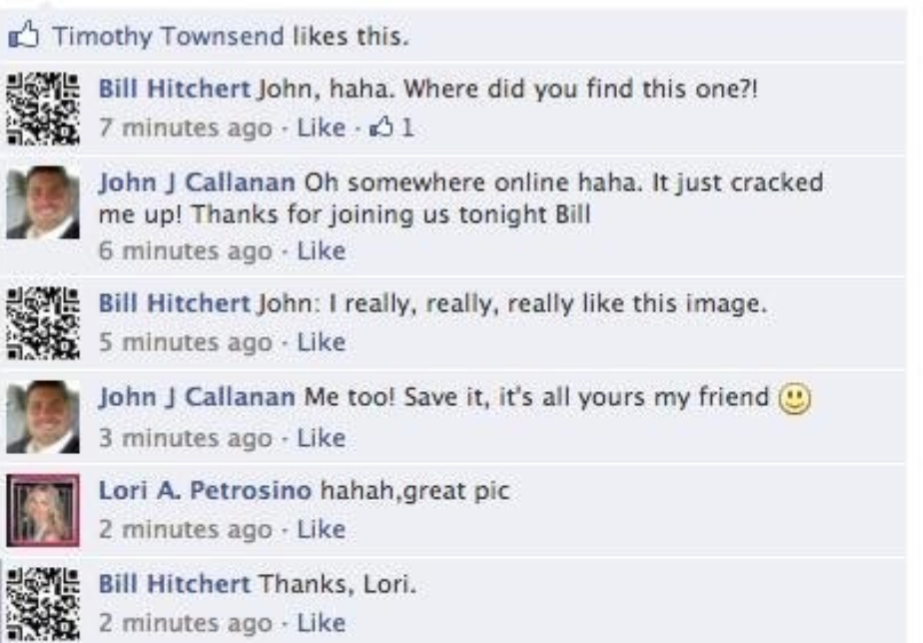Image resolution: width=923 pixels, height=643 pixels.
Task: Click the thumbs-up count icon on Bill's first comment
Action: pos(381,127)
